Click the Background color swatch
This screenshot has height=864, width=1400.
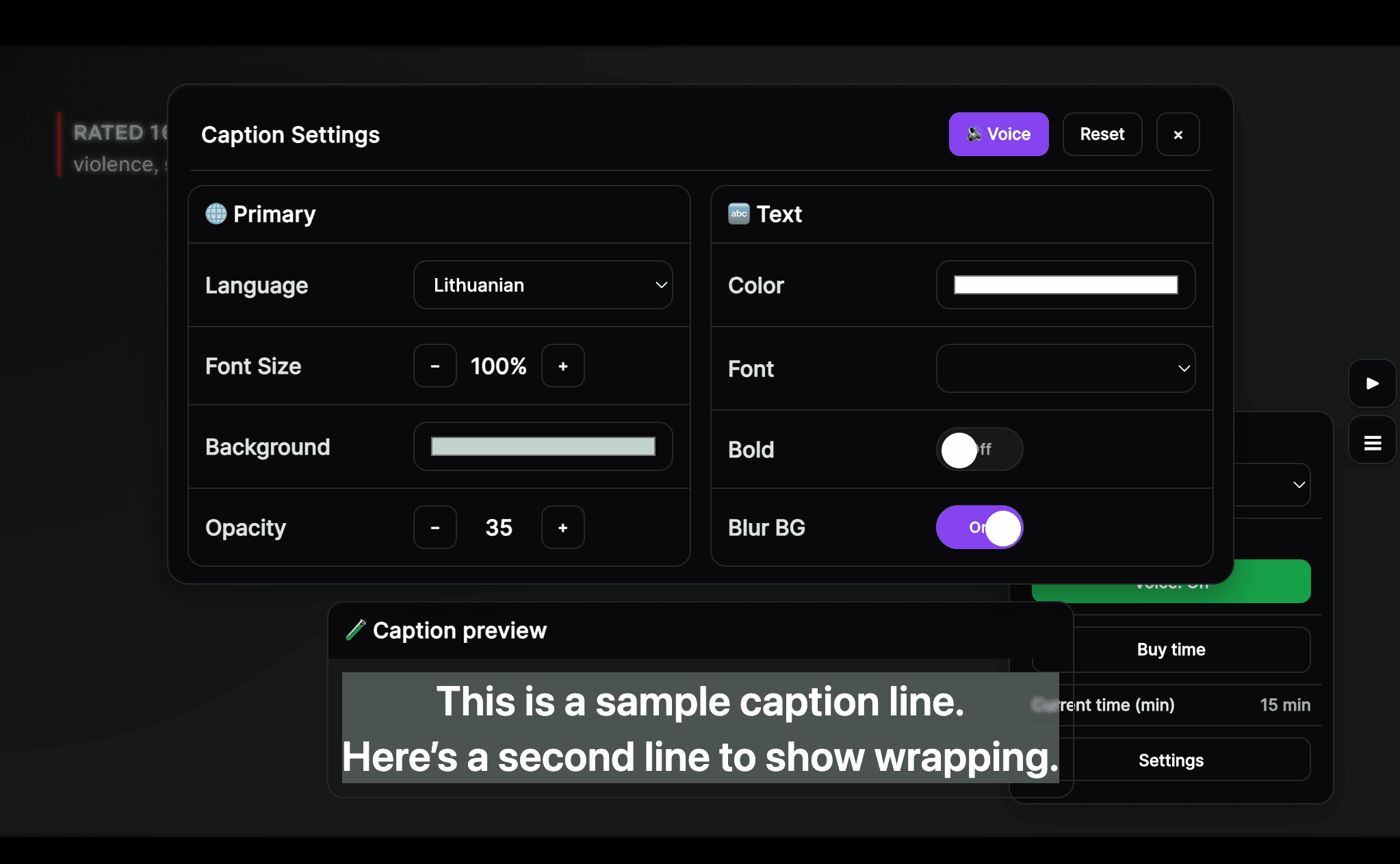(x=543, y=446)
